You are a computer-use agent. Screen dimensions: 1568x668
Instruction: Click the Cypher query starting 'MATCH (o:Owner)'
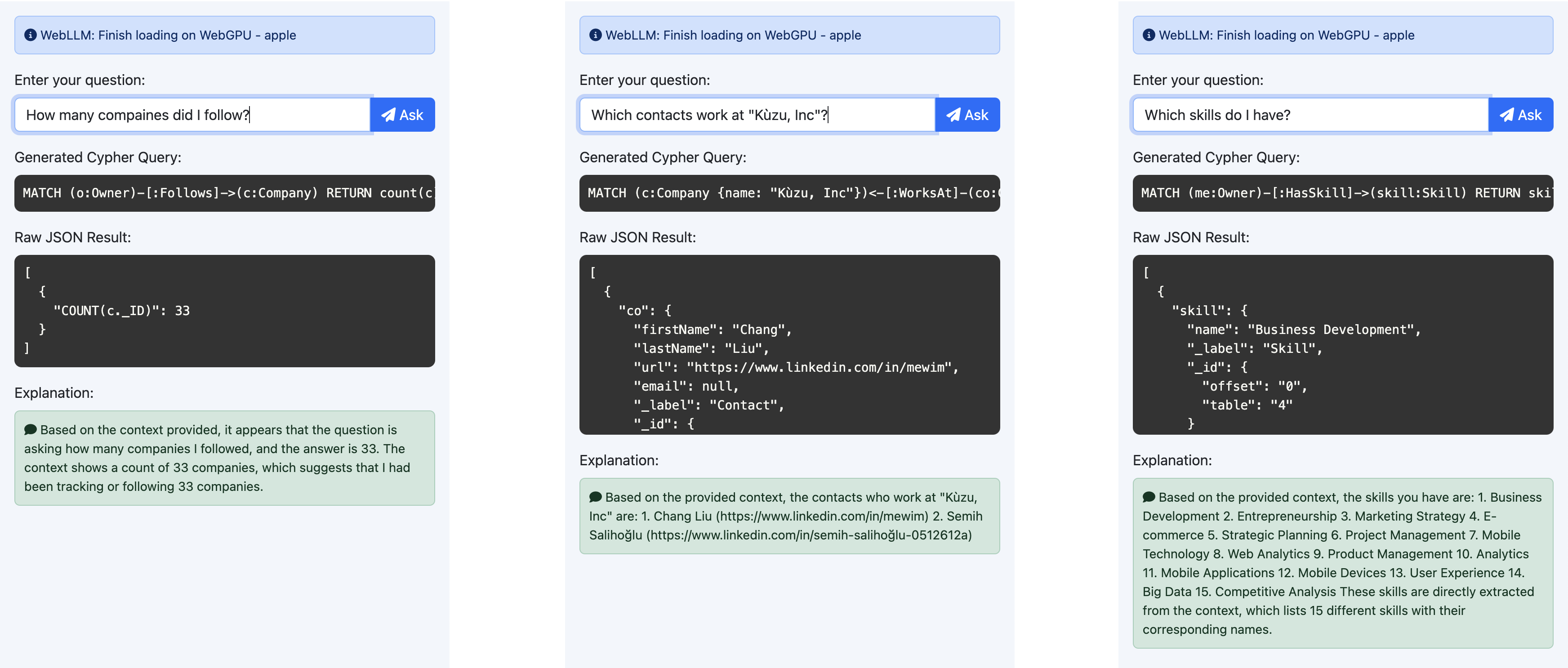coord(225,193)
